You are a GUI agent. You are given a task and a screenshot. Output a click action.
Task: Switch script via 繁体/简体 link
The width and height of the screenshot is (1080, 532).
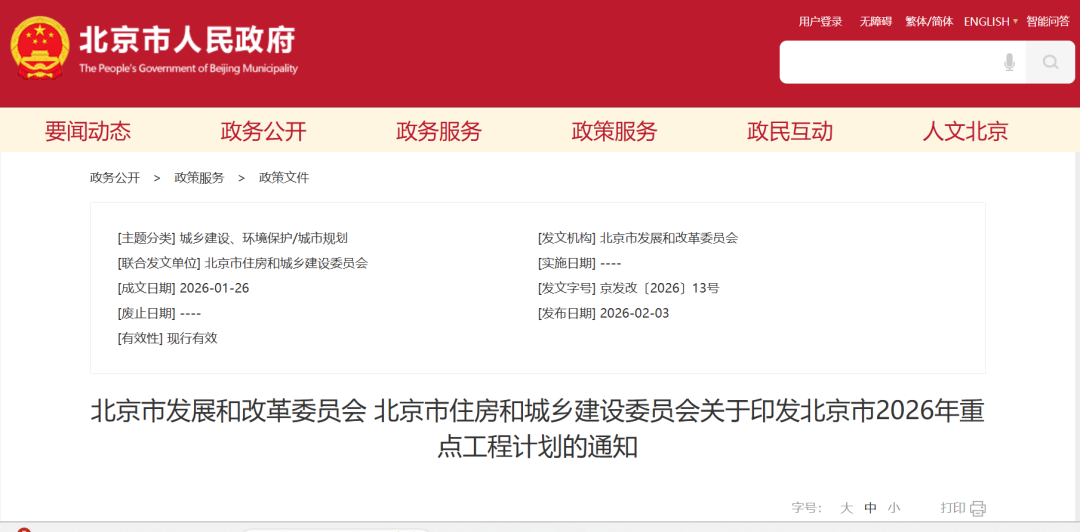click(929, 22)
